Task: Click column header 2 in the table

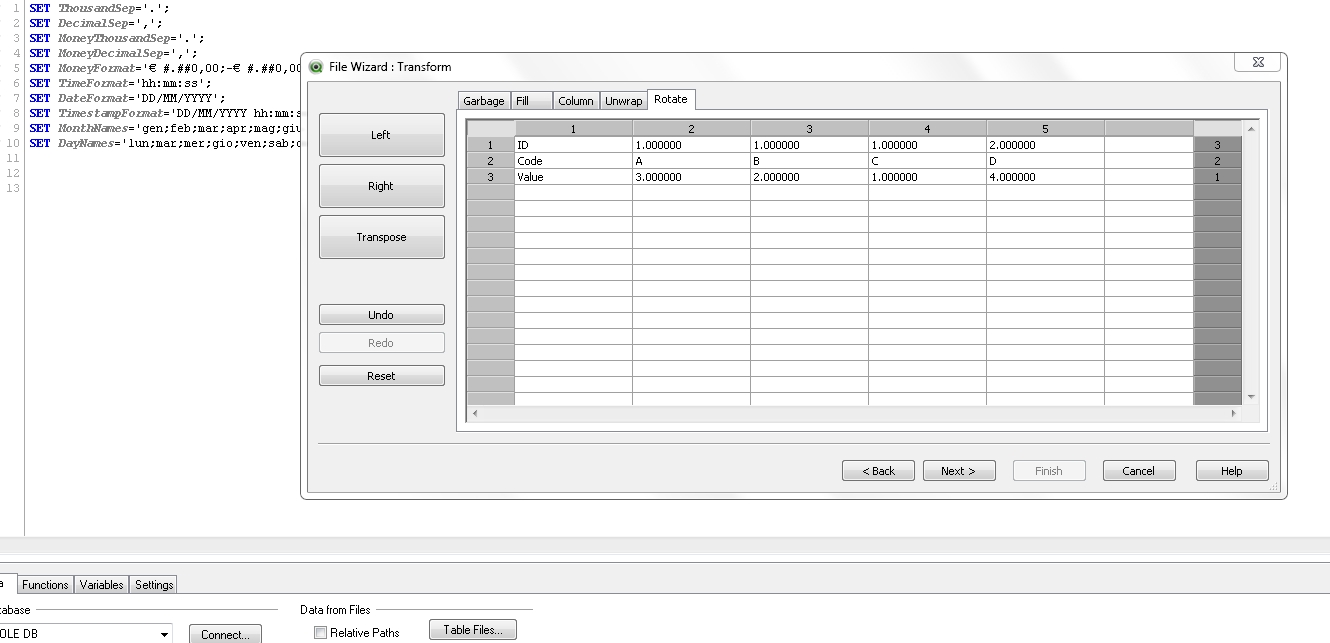Action: (x=691, y=129)
